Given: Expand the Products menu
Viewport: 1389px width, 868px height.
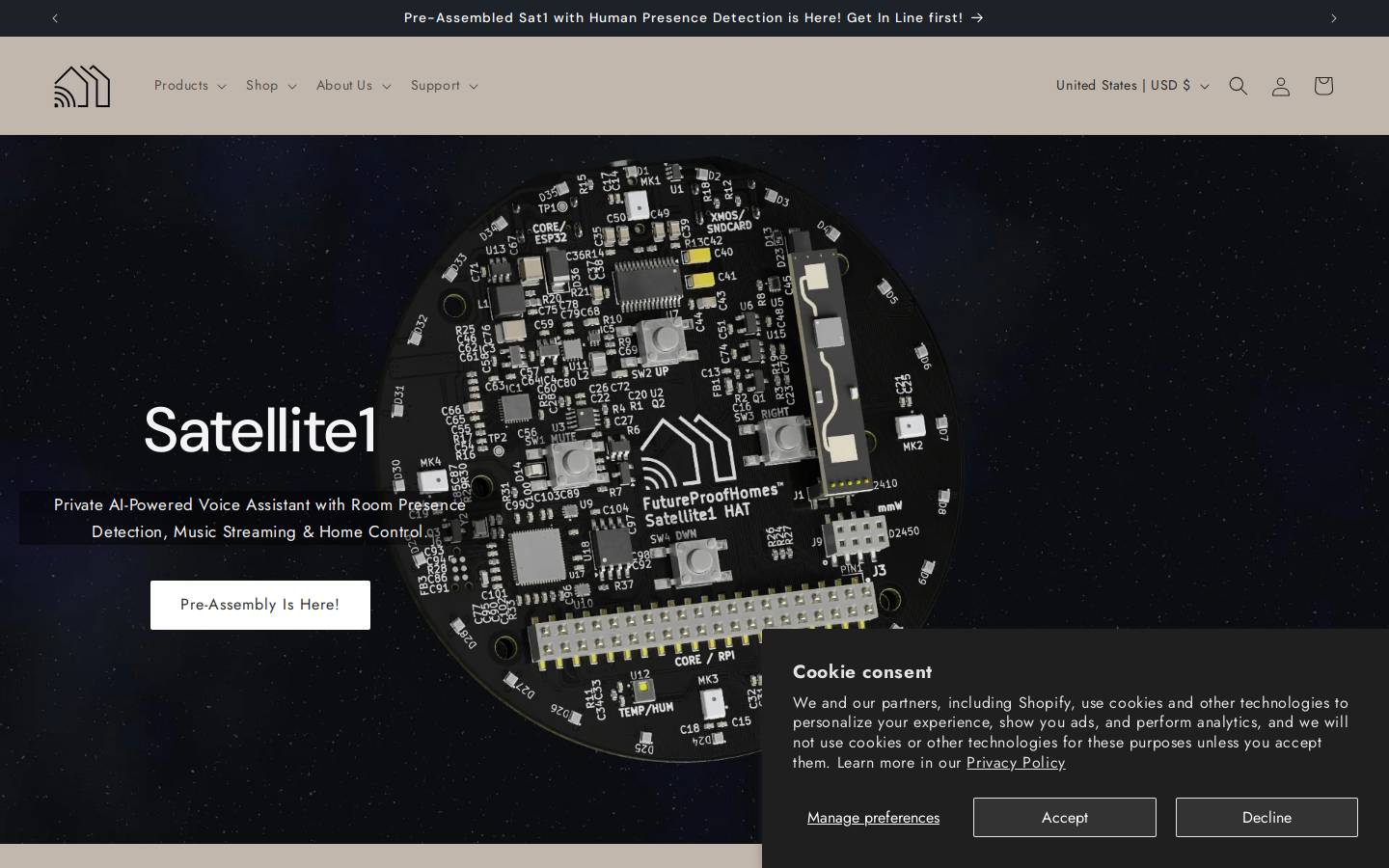Looking at the screenshot, I should point(190,86).
